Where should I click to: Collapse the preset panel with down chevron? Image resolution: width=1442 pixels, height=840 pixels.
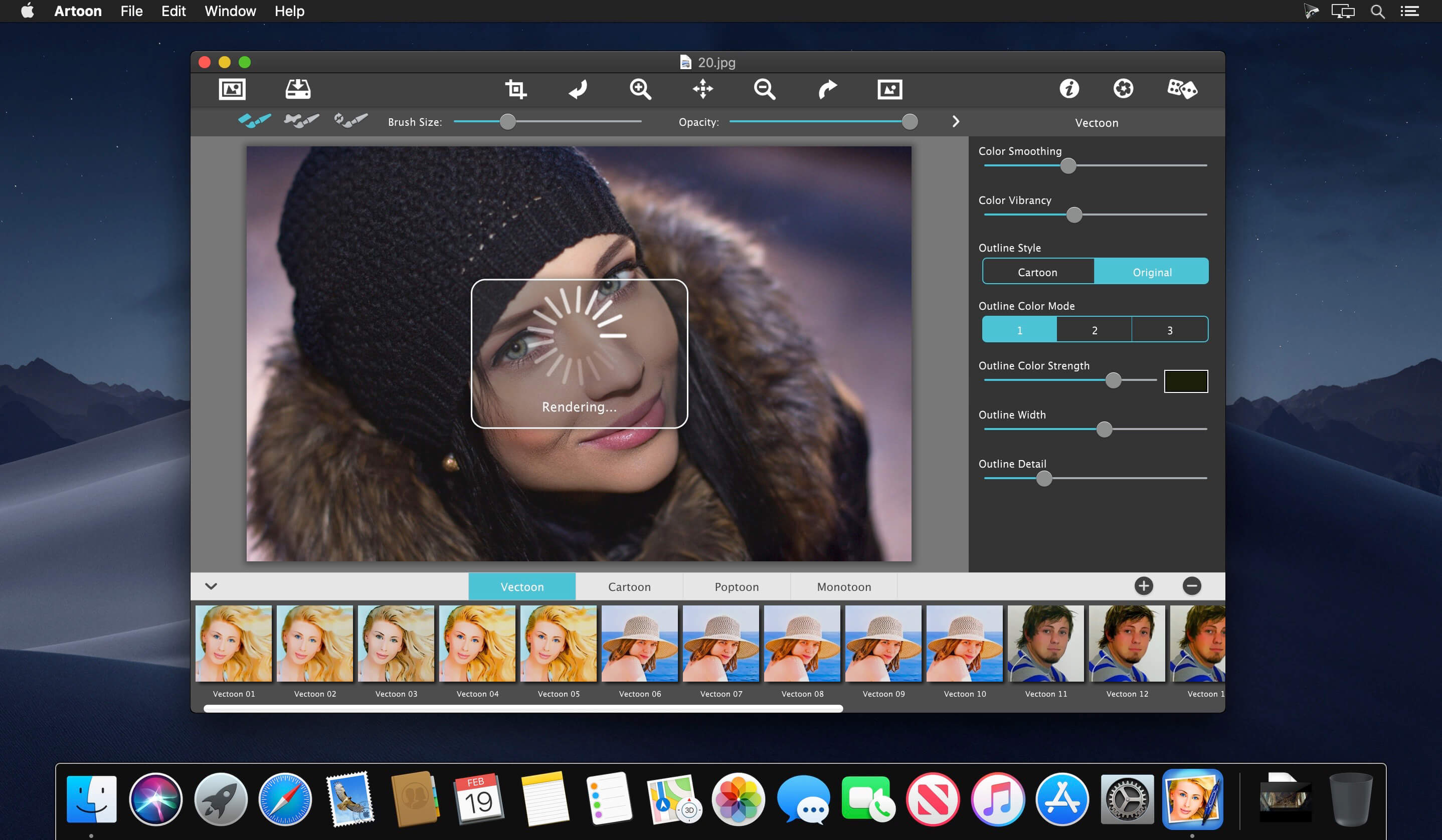pos(211,586)
